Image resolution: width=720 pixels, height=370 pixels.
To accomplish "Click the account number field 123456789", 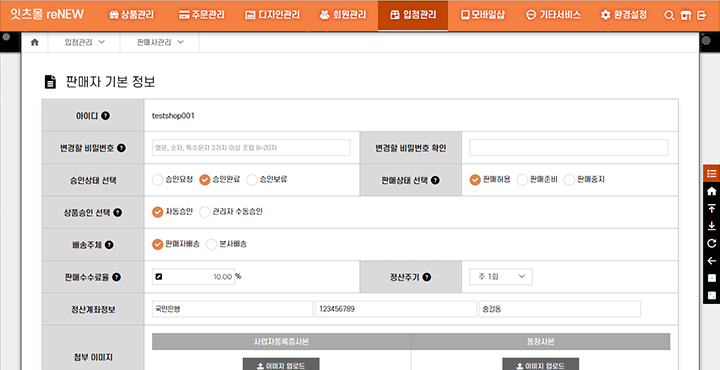I will pyautogui.click(x=396, y=309).
